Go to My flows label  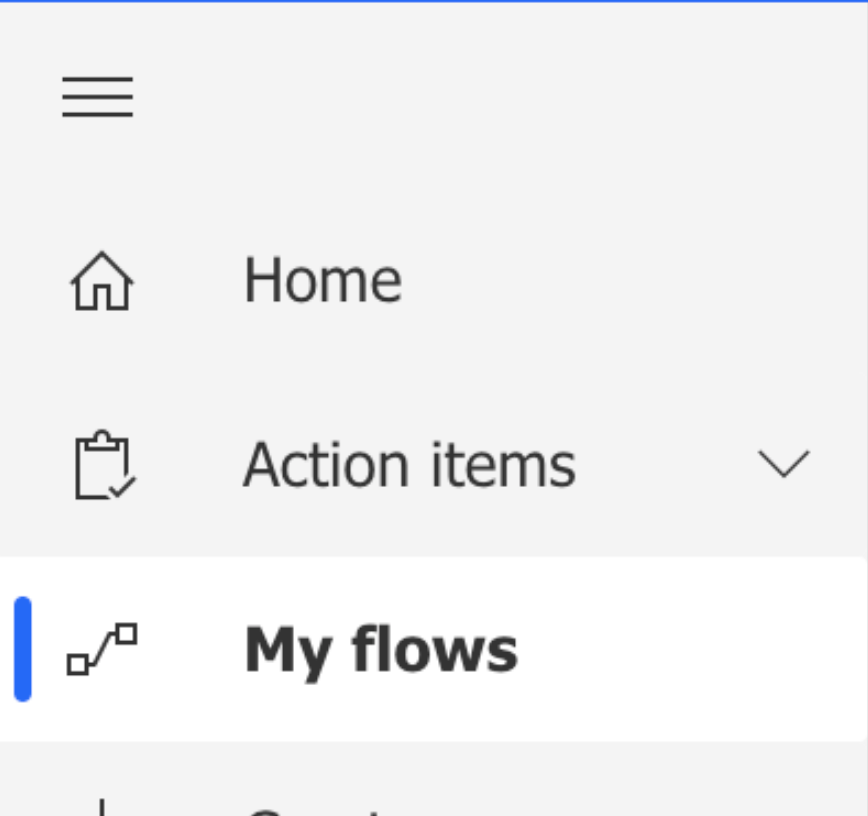tap(381, 650)
